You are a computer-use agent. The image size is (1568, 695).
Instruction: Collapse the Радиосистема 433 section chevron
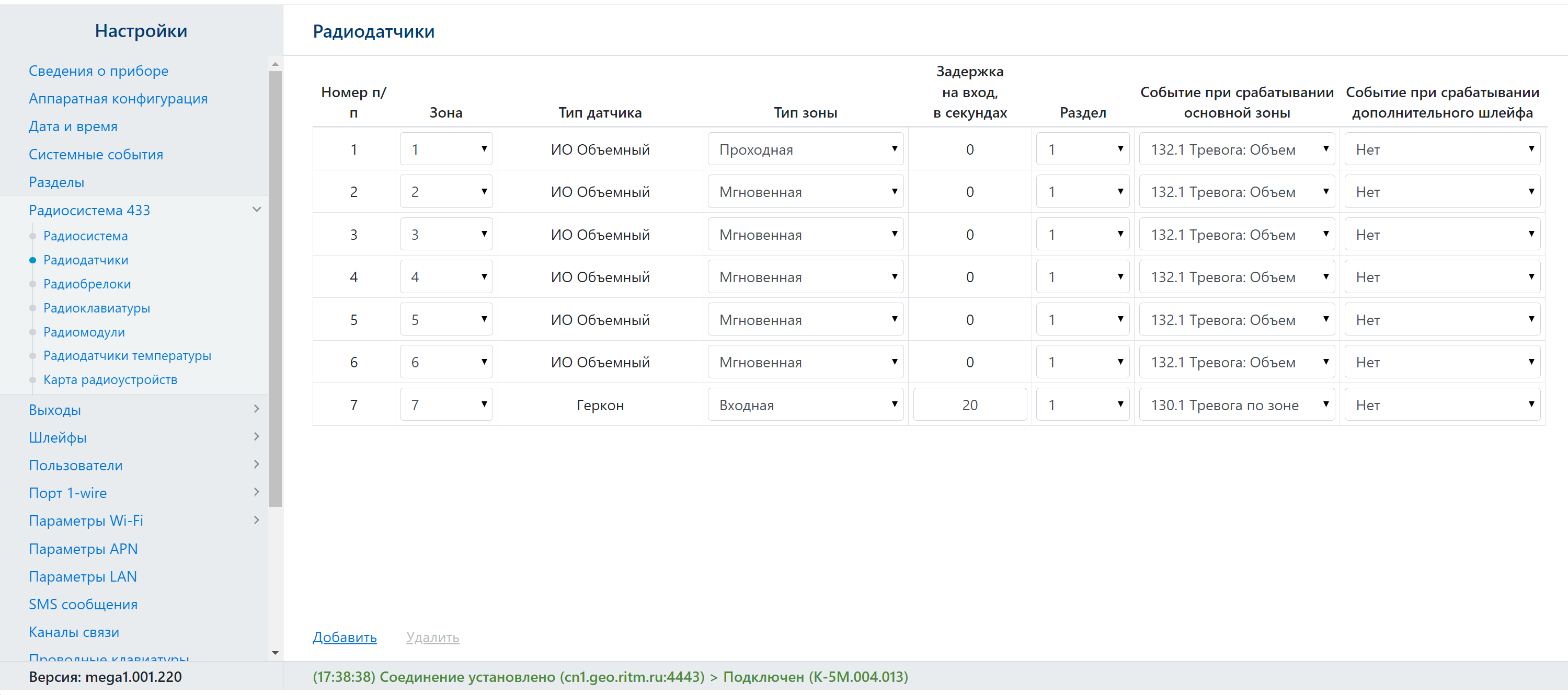tap(256, 210)
